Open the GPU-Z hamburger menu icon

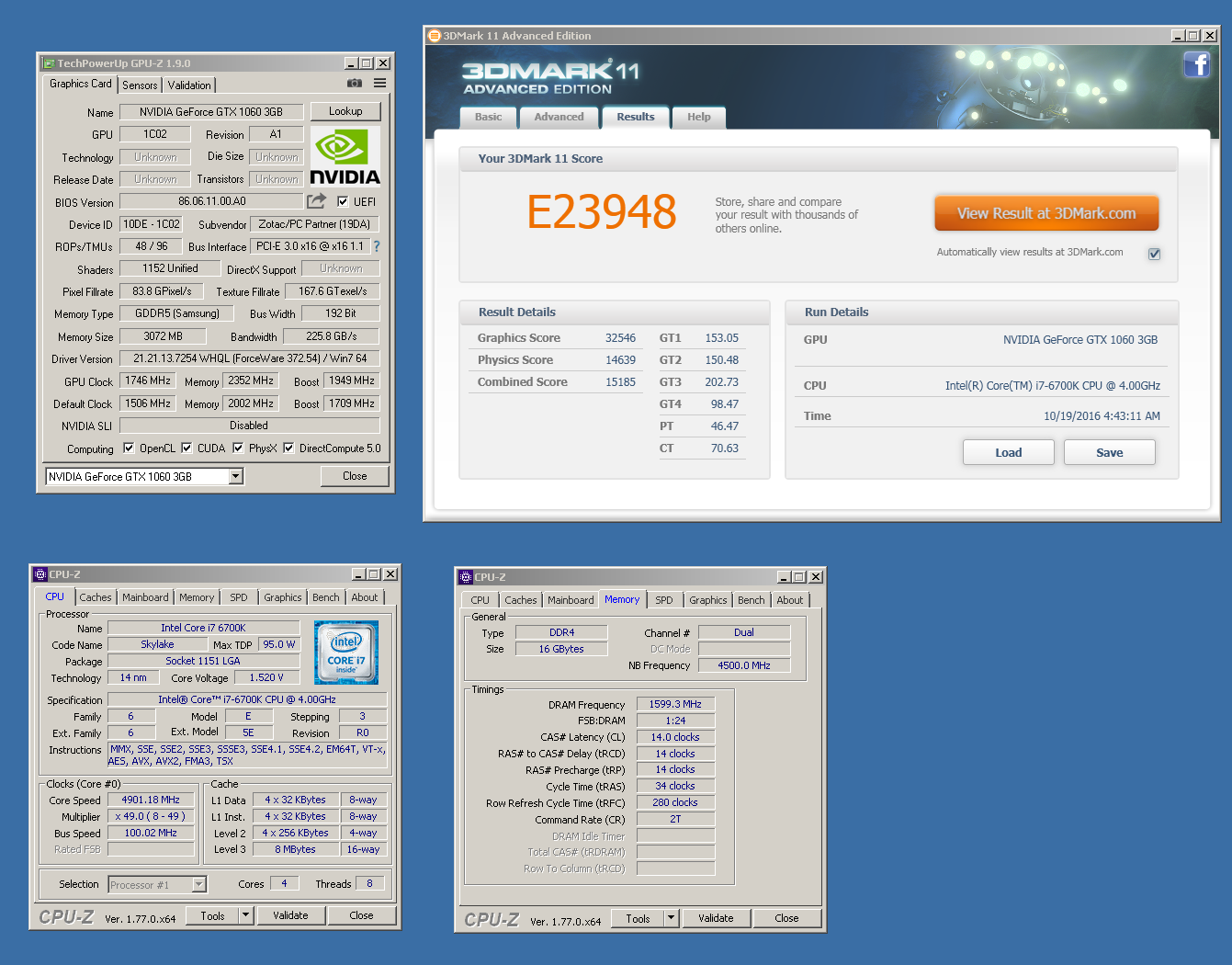[379, 84]
